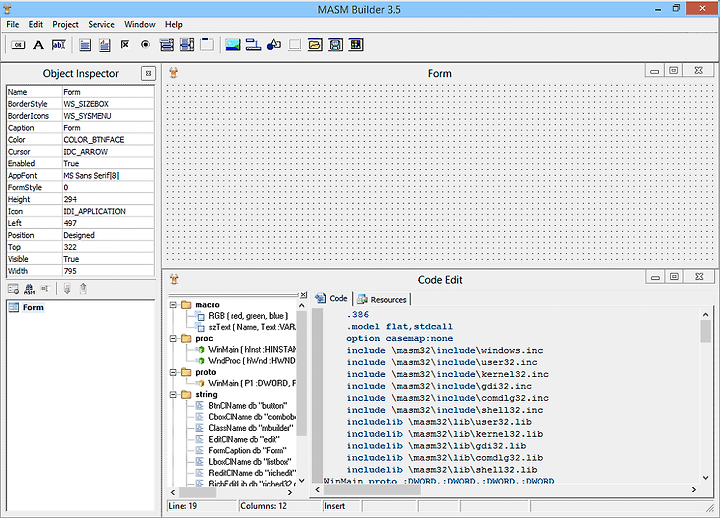720x518 pixels.
Task: Open the Edit menu
Action: pos(35,24)
